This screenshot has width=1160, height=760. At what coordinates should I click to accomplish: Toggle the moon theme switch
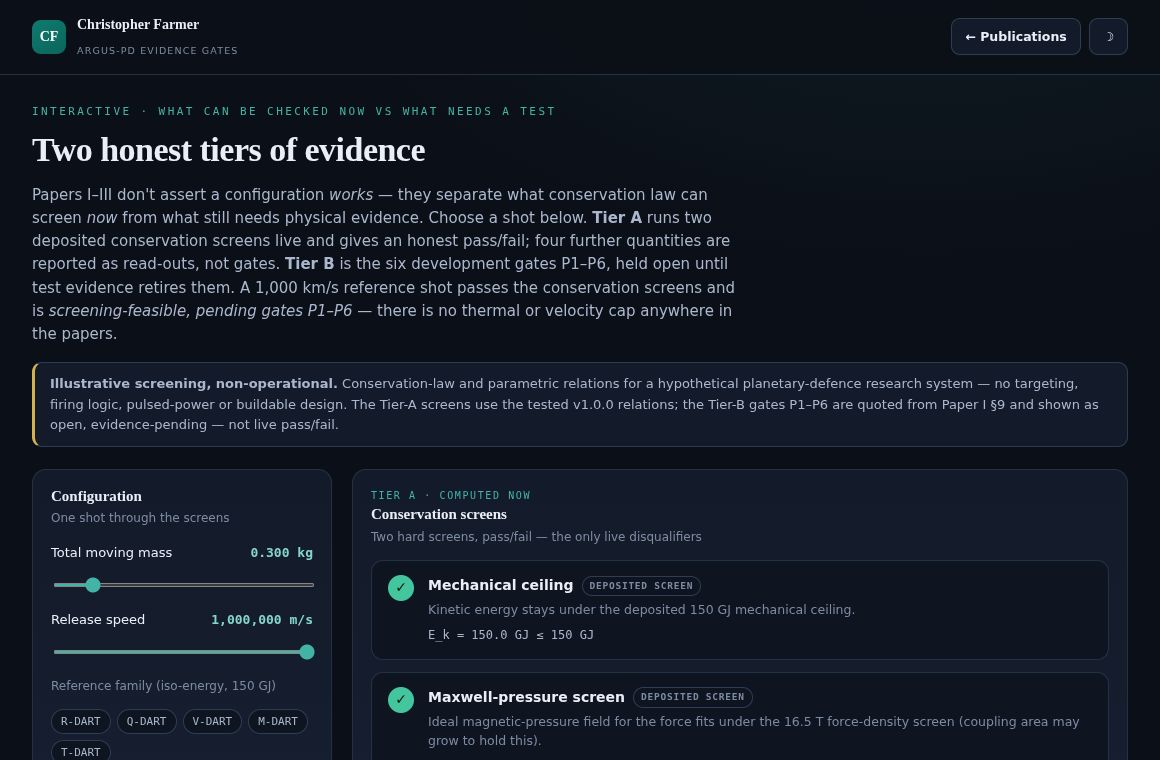pos(1108,36)
